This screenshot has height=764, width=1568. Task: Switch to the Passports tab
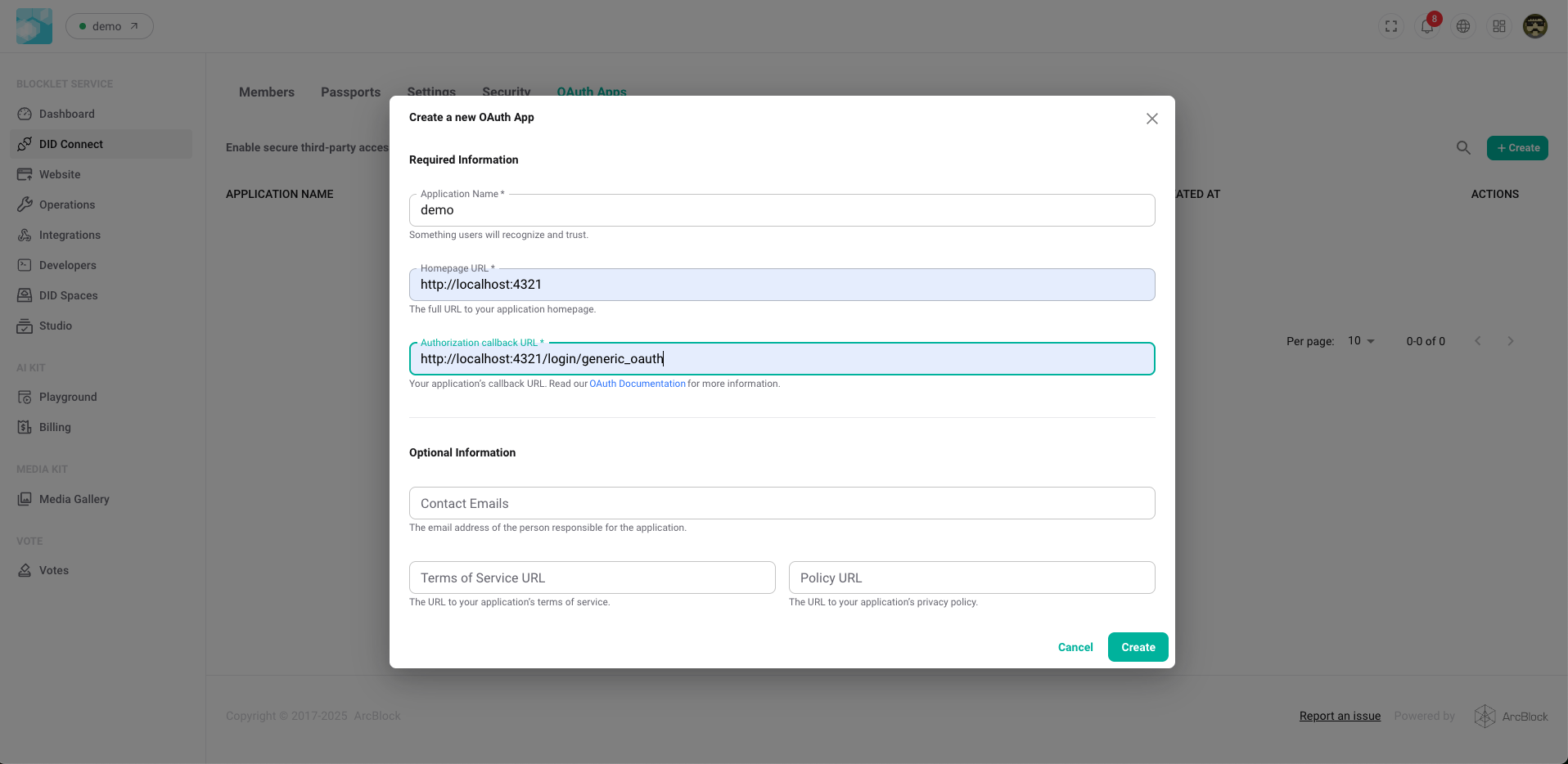[x=350, y=92]
